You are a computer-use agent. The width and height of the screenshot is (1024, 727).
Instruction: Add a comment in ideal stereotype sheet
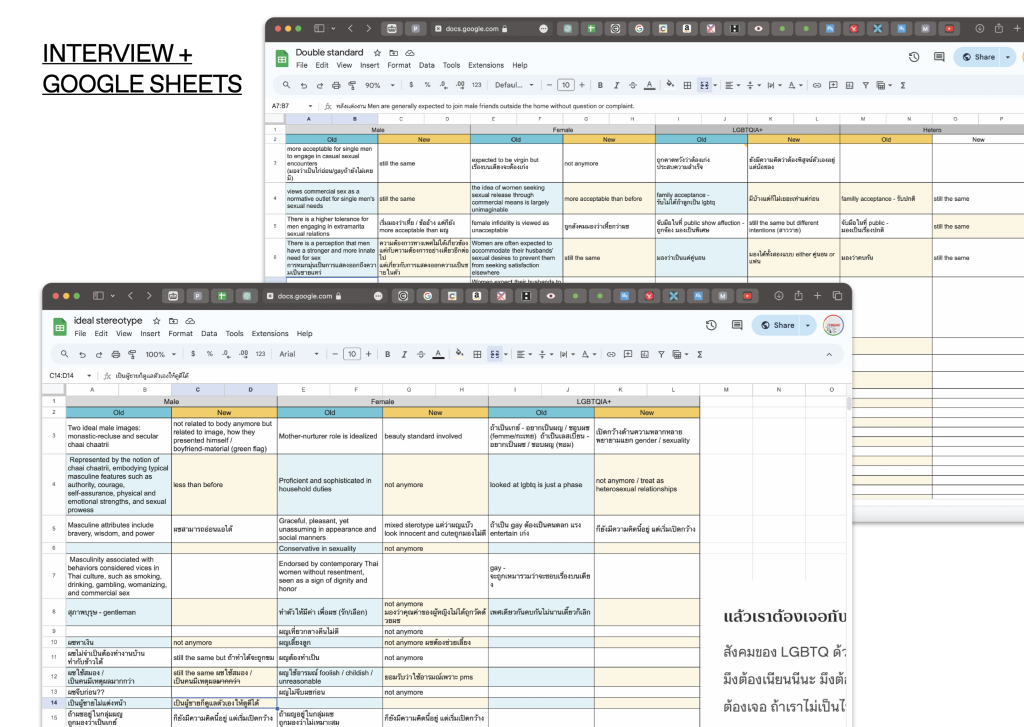pos(628,354)
